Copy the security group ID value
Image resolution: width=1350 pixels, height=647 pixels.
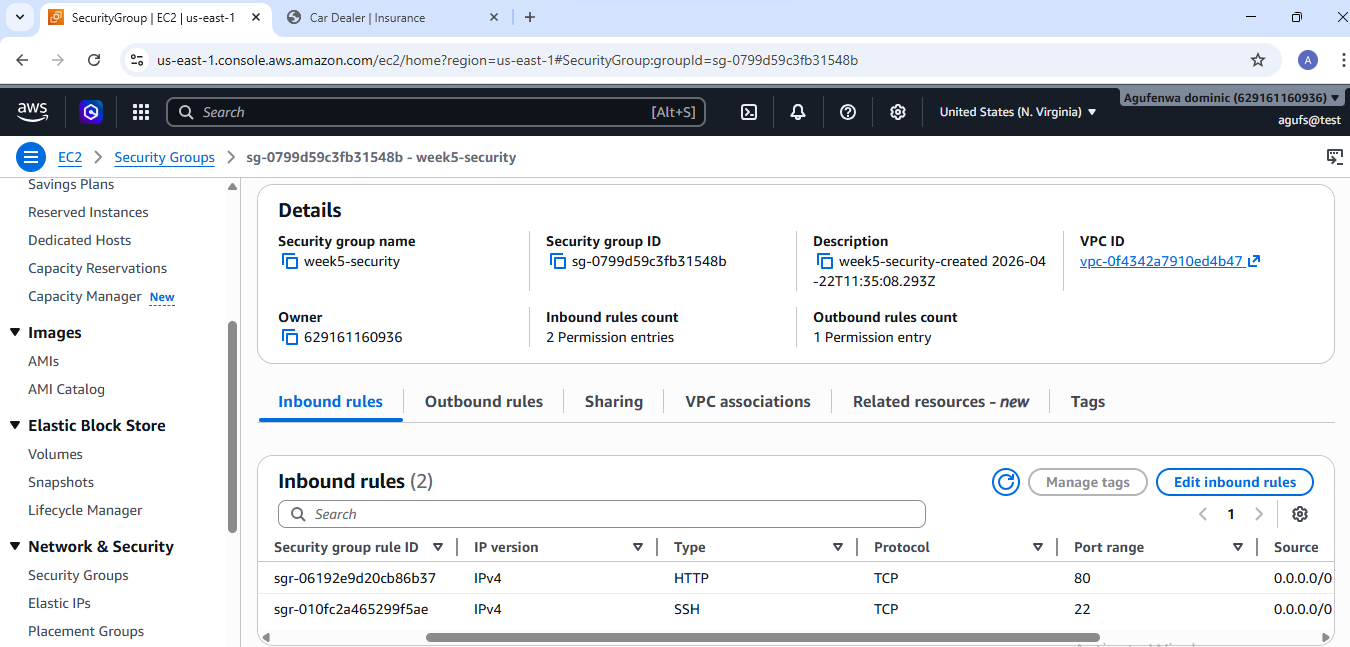[x=558, y=262]
